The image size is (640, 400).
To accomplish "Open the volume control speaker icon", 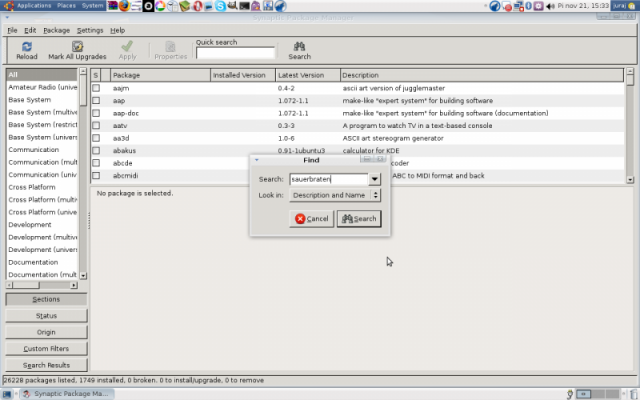I will tap(550, 6).
